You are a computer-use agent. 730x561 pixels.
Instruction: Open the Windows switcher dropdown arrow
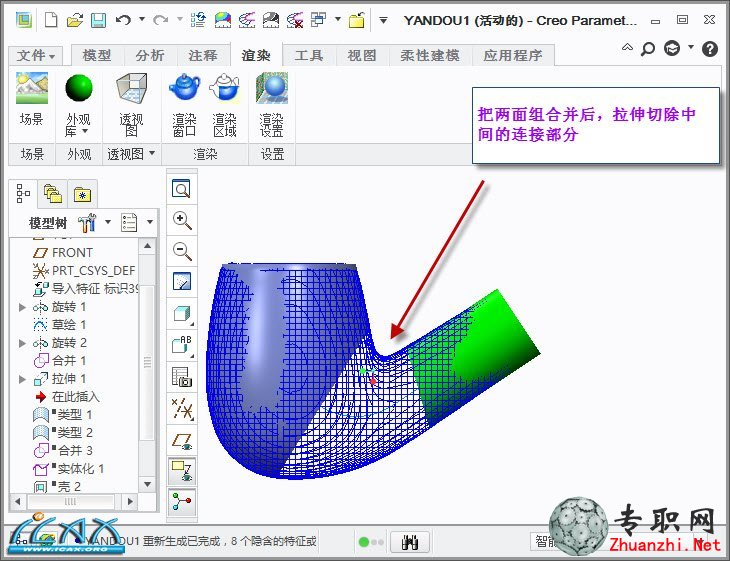[338, 19]
